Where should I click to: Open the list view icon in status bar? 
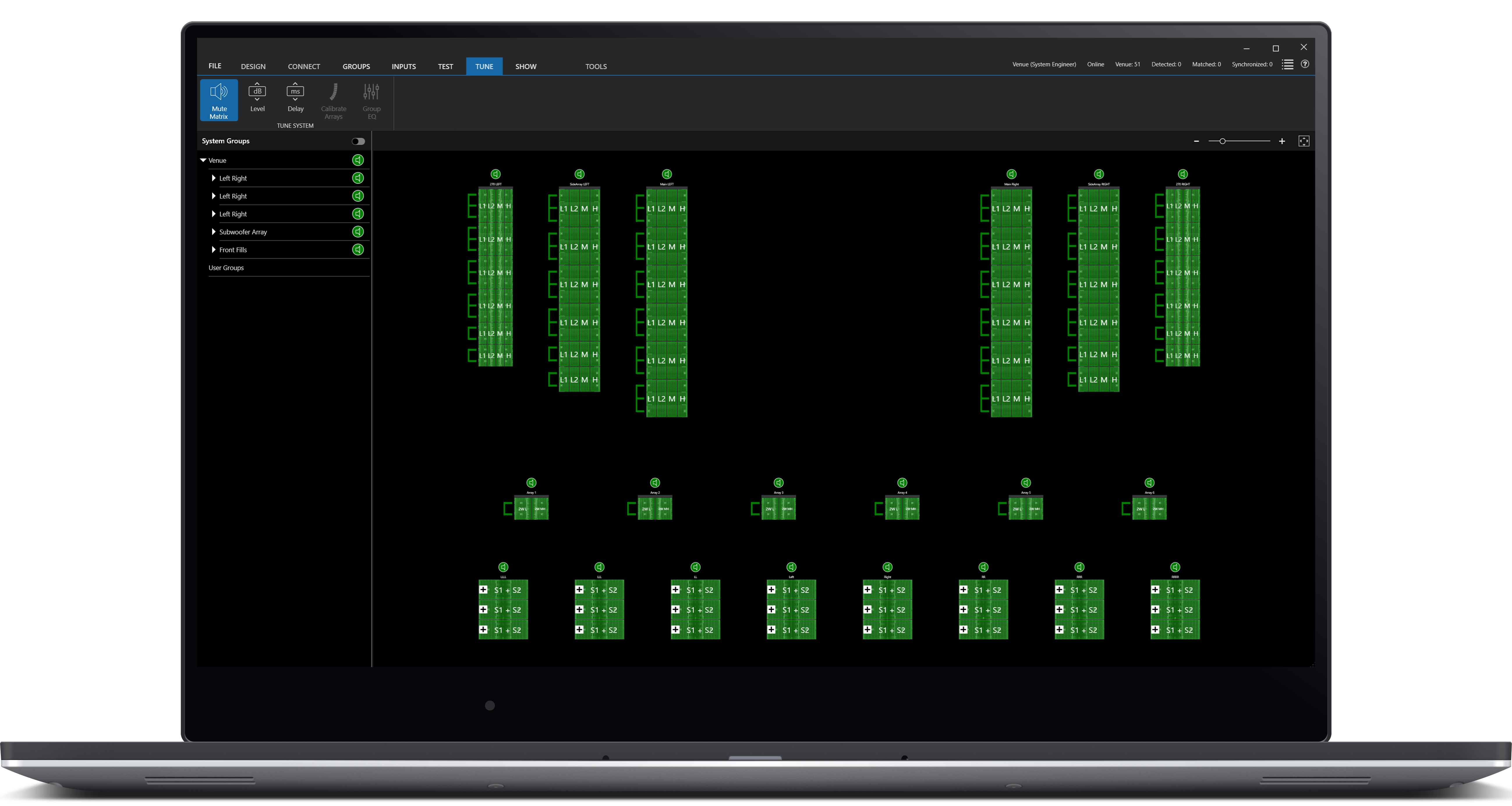(x=1287, y=65)
